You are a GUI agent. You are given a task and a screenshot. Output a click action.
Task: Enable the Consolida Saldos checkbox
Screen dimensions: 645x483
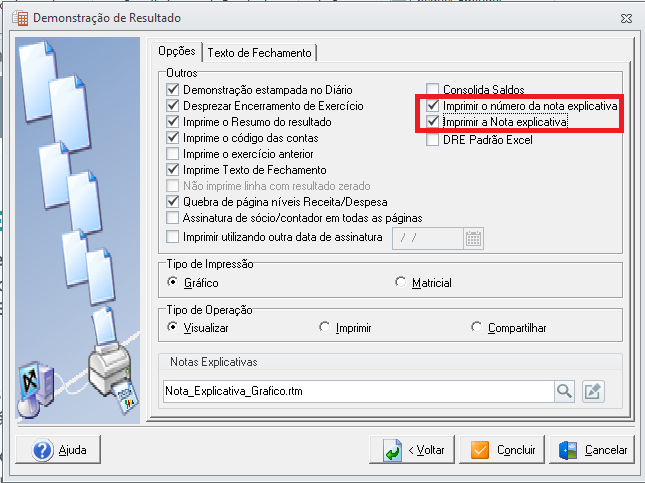432,89
